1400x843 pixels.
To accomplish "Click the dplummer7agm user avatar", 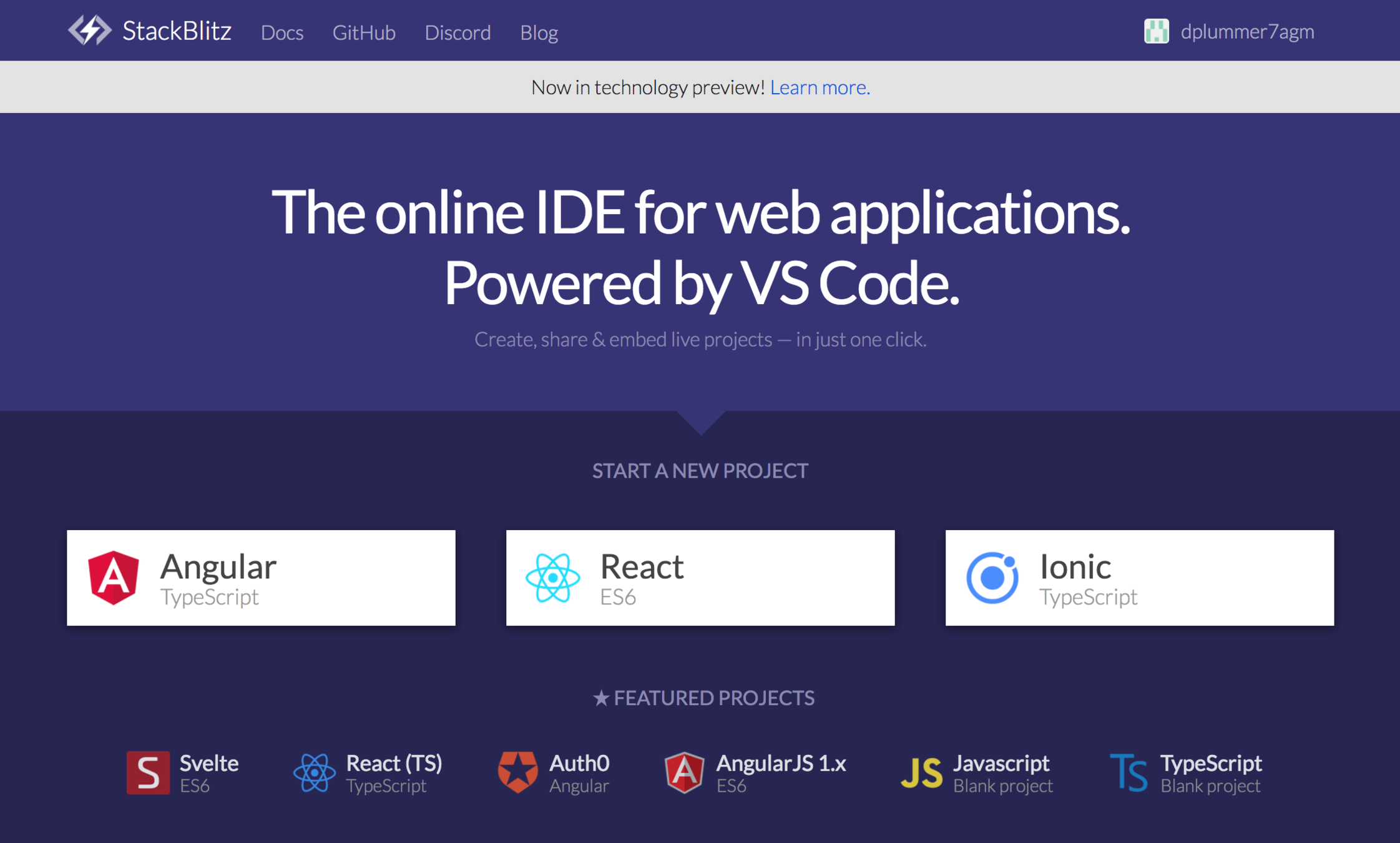I will [x=1156, y=31].
